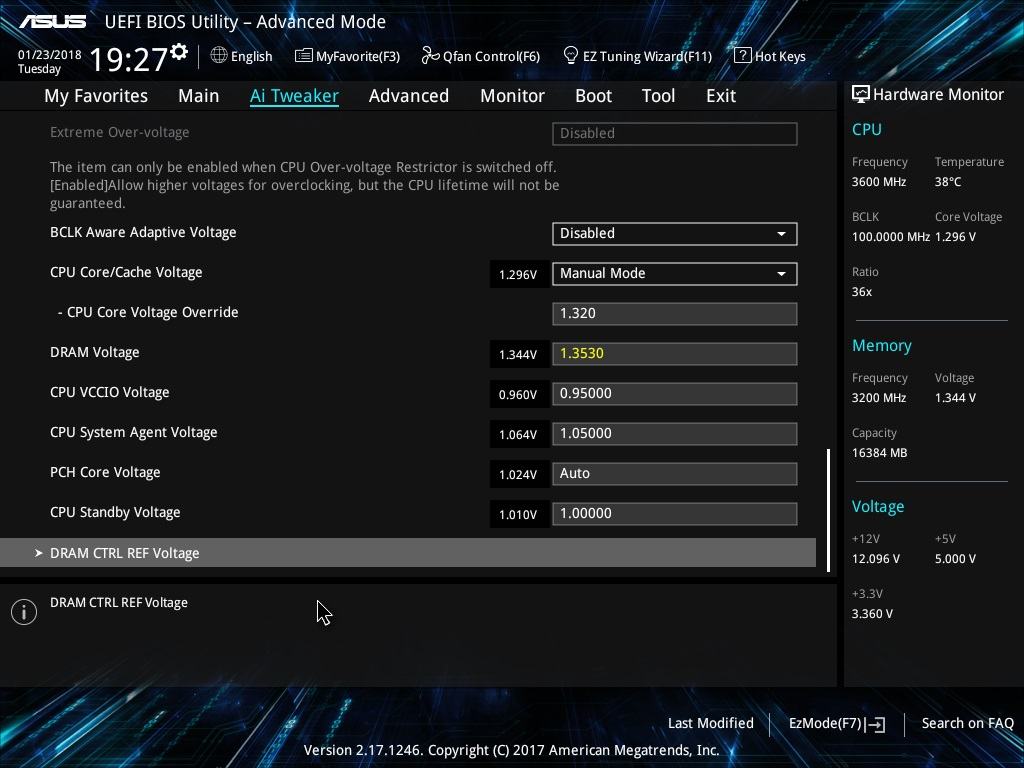Select the CPU VCCIO Voltage label
This screenshot has width=1024, height=768.
click(x=110, y=392)
